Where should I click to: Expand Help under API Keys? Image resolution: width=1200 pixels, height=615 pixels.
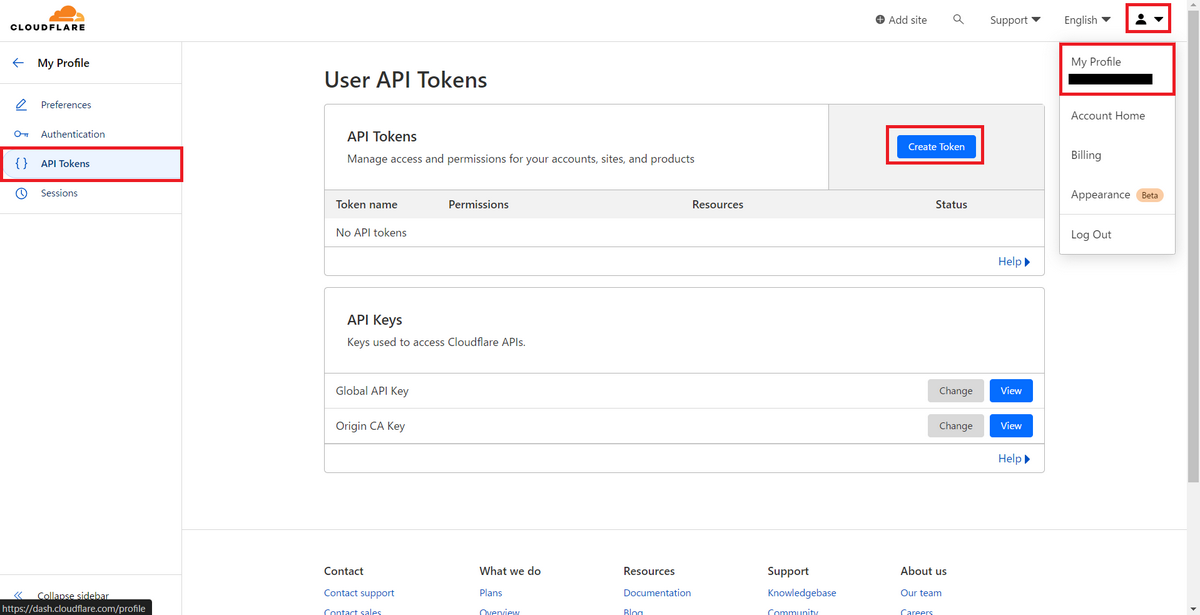coord(1014,458)
